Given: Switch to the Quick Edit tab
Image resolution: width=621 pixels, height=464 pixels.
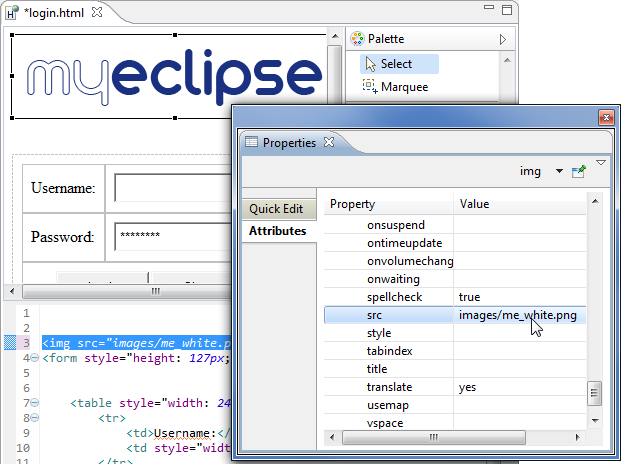Looking at the screenshot, I should [x=276, y=209].
